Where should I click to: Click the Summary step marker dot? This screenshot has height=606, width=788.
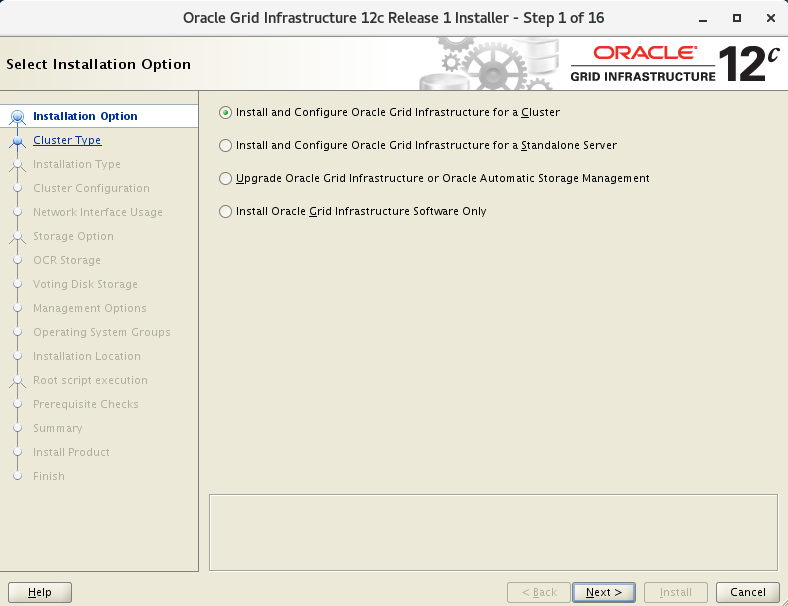pyautogui.click(x=18, y=428)
